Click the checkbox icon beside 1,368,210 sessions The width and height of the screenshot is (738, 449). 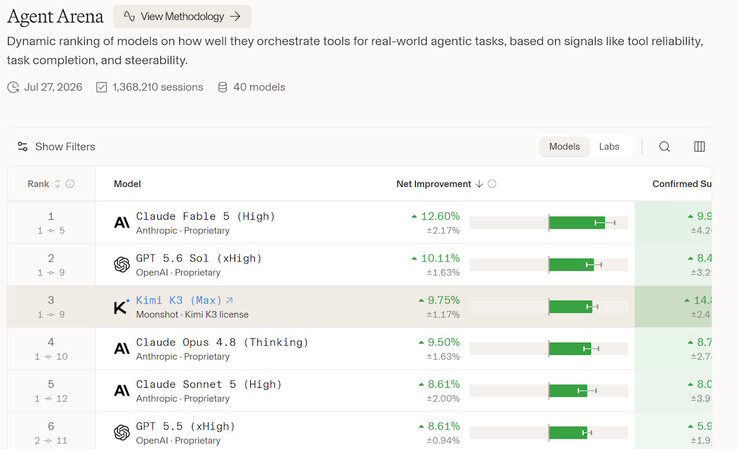(101, 88)
